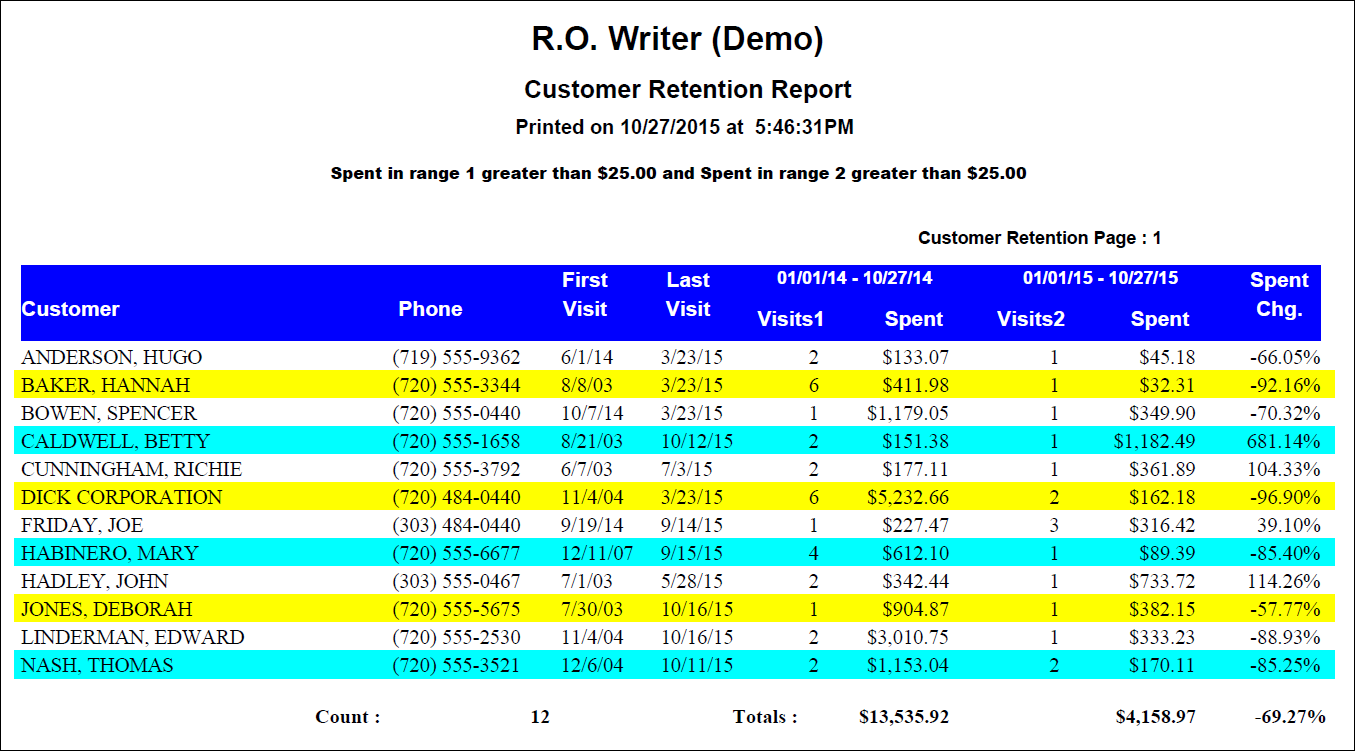Click phone number (720) 555-1658
1355x751 pixels.
pos(456,441)
